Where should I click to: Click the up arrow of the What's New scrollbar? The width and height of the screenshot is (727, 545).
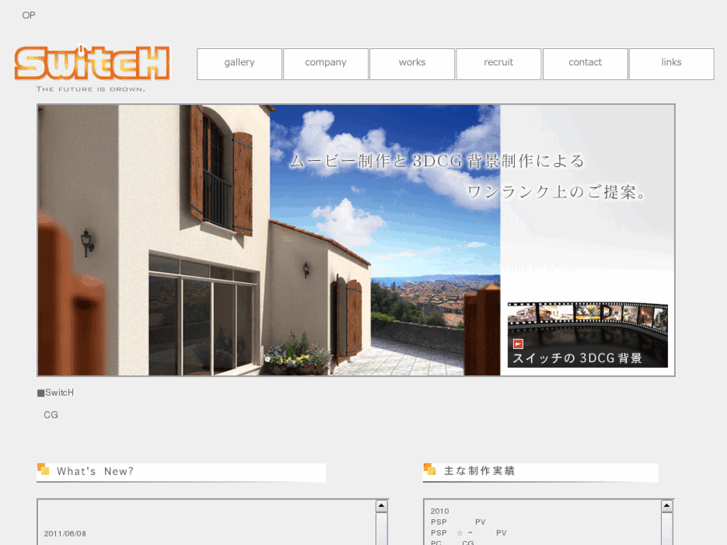381,506
